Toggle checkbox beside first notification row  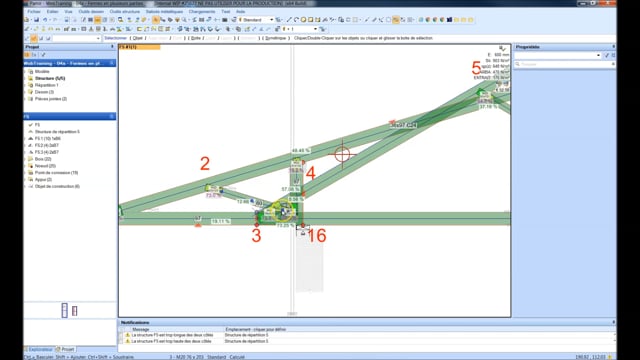[x=121, y=335]
